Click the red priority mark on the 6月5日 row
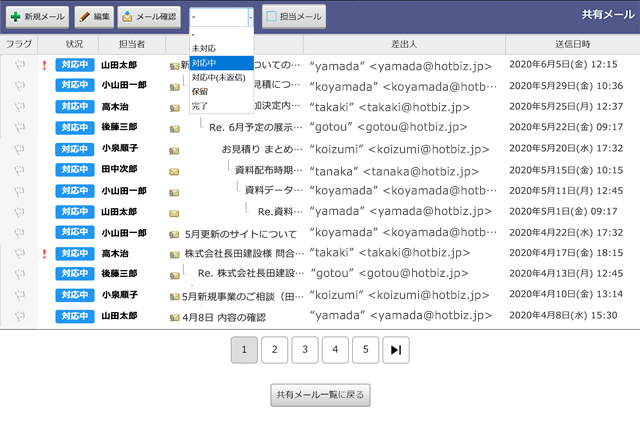The width and height of the screenshot is (640, 426). pyautogui.click(x=44, y=65)
